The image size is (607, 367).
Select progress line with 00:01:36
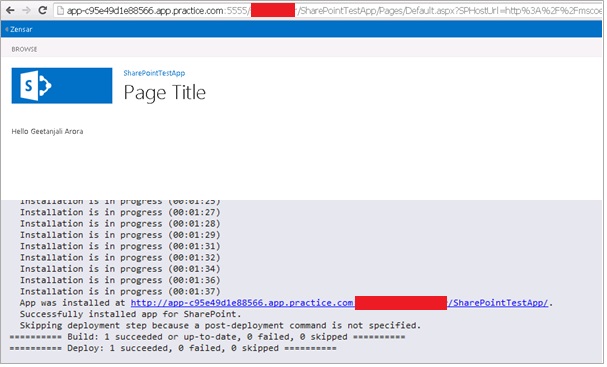coord(120,280)
